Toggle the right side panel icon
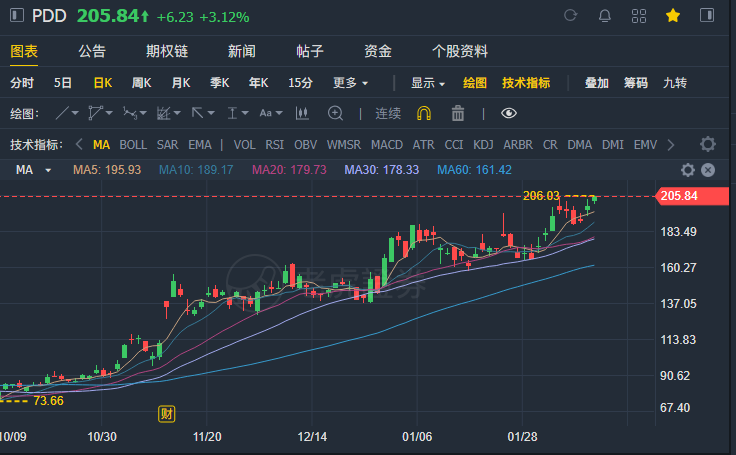 pos(707,15)
